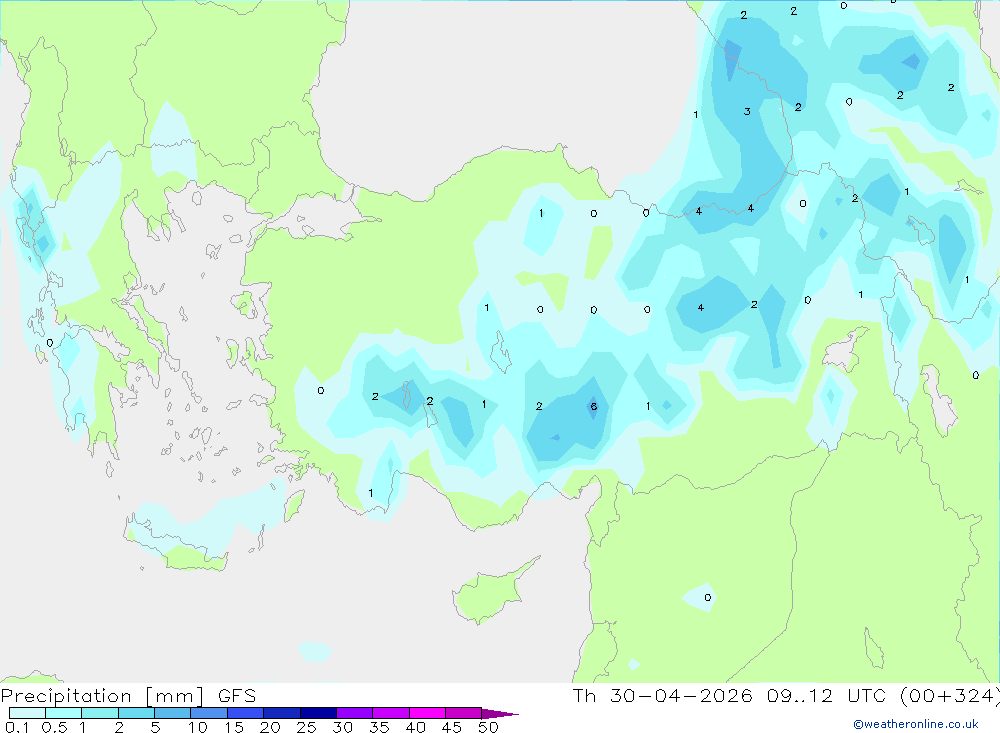1000x733 pixels.
Task: Click the '0.5' legend scale label
Action: click(x=54, y=727)
